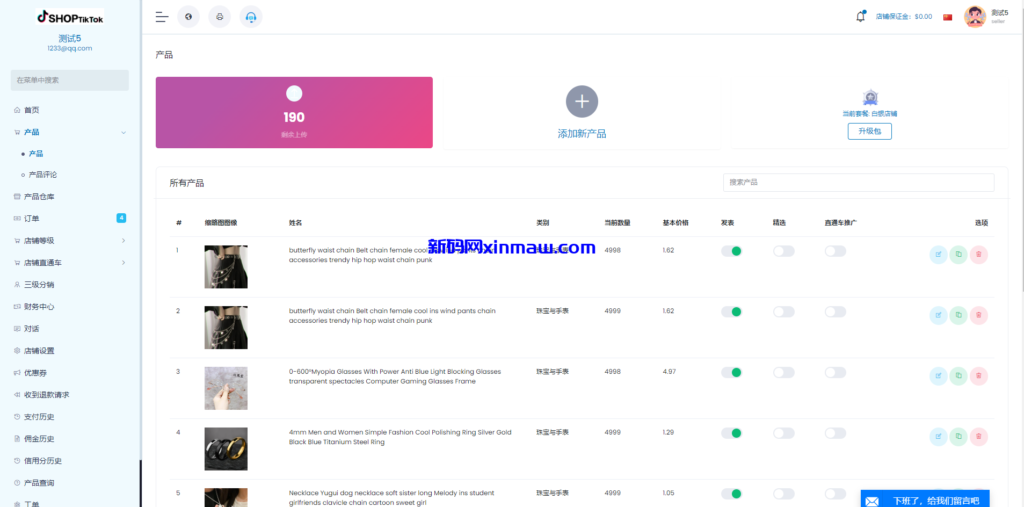The width and height of the screenshot is (1024, 507).
Task: Open the globe icon in top bar
Action: tap(188, 17)
